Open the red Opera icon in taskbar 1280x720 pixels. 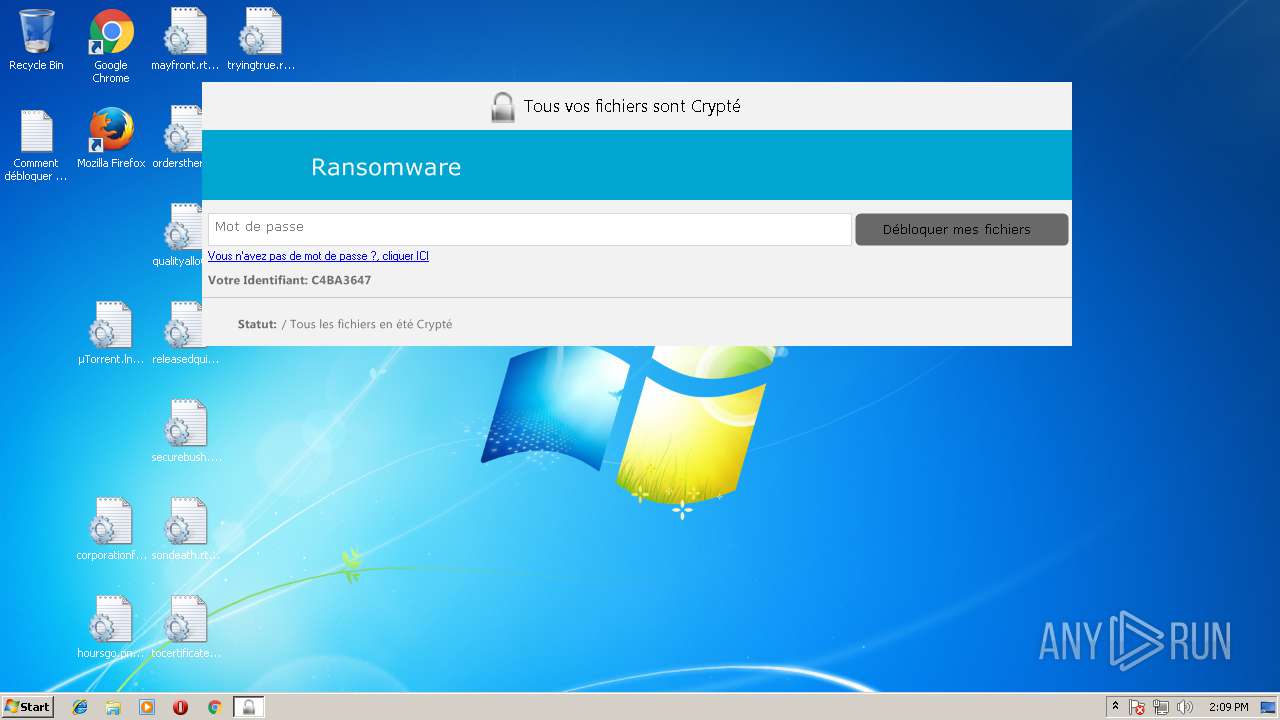[180, 707]
